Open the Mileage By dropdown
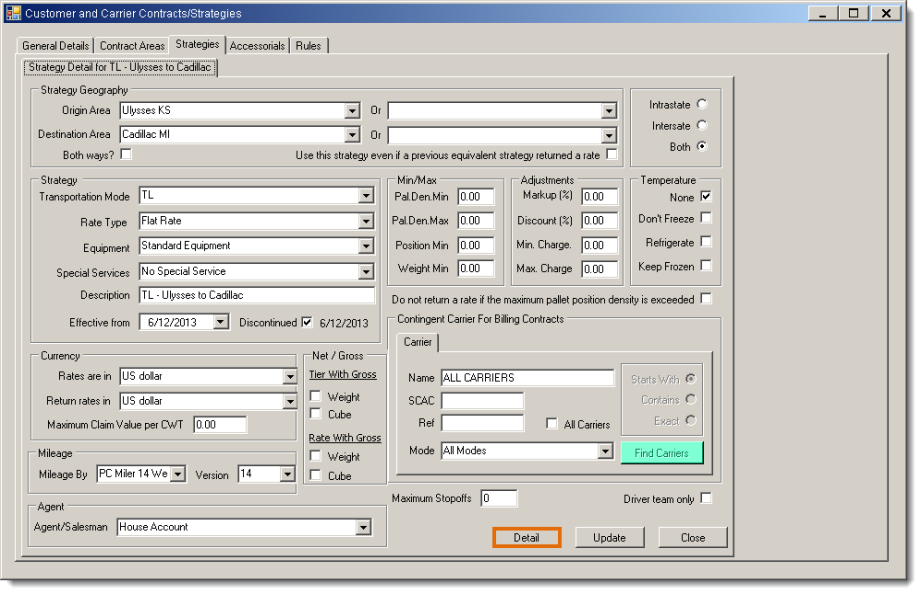Image resolution: width=921 pixels, height=594 pixels. pos(178,474)
